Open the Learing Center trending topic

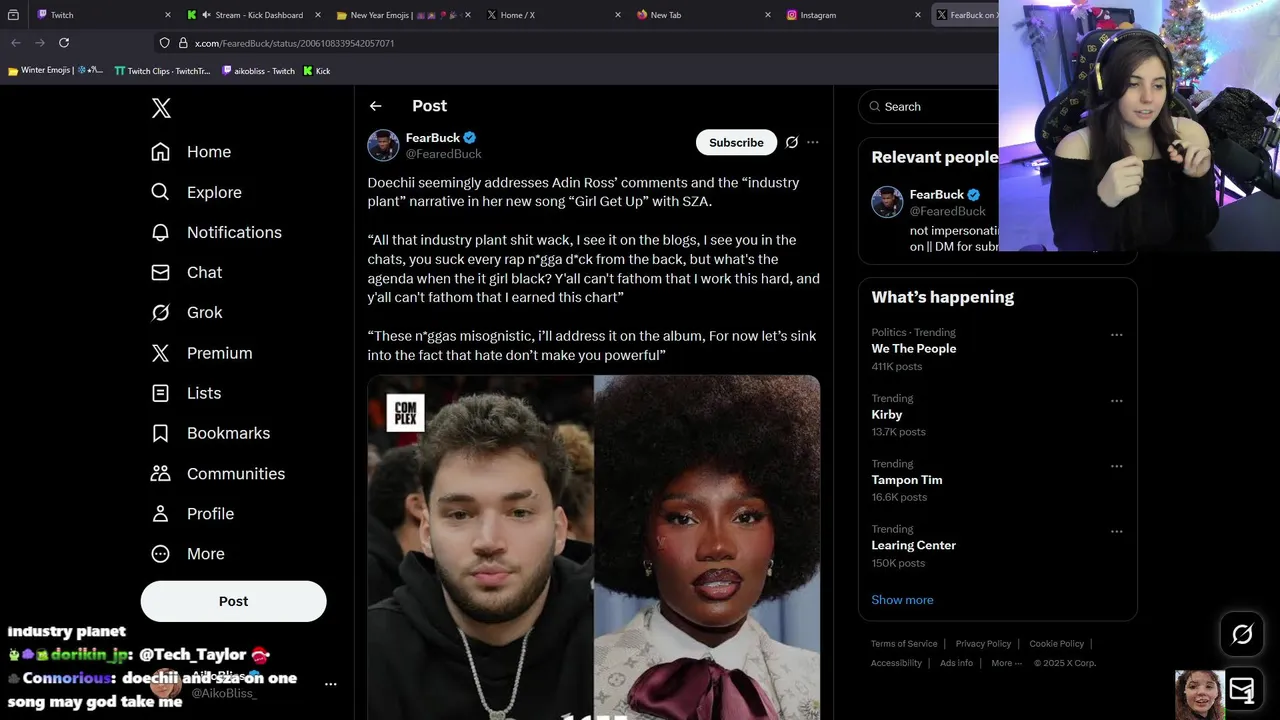tap(913, 545)
